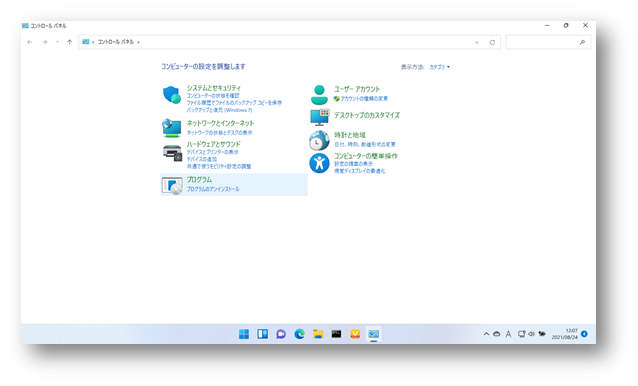This screenshot has width=638, height=386.
Task: Click the search magnifier icon
Action: click(582, 42)
